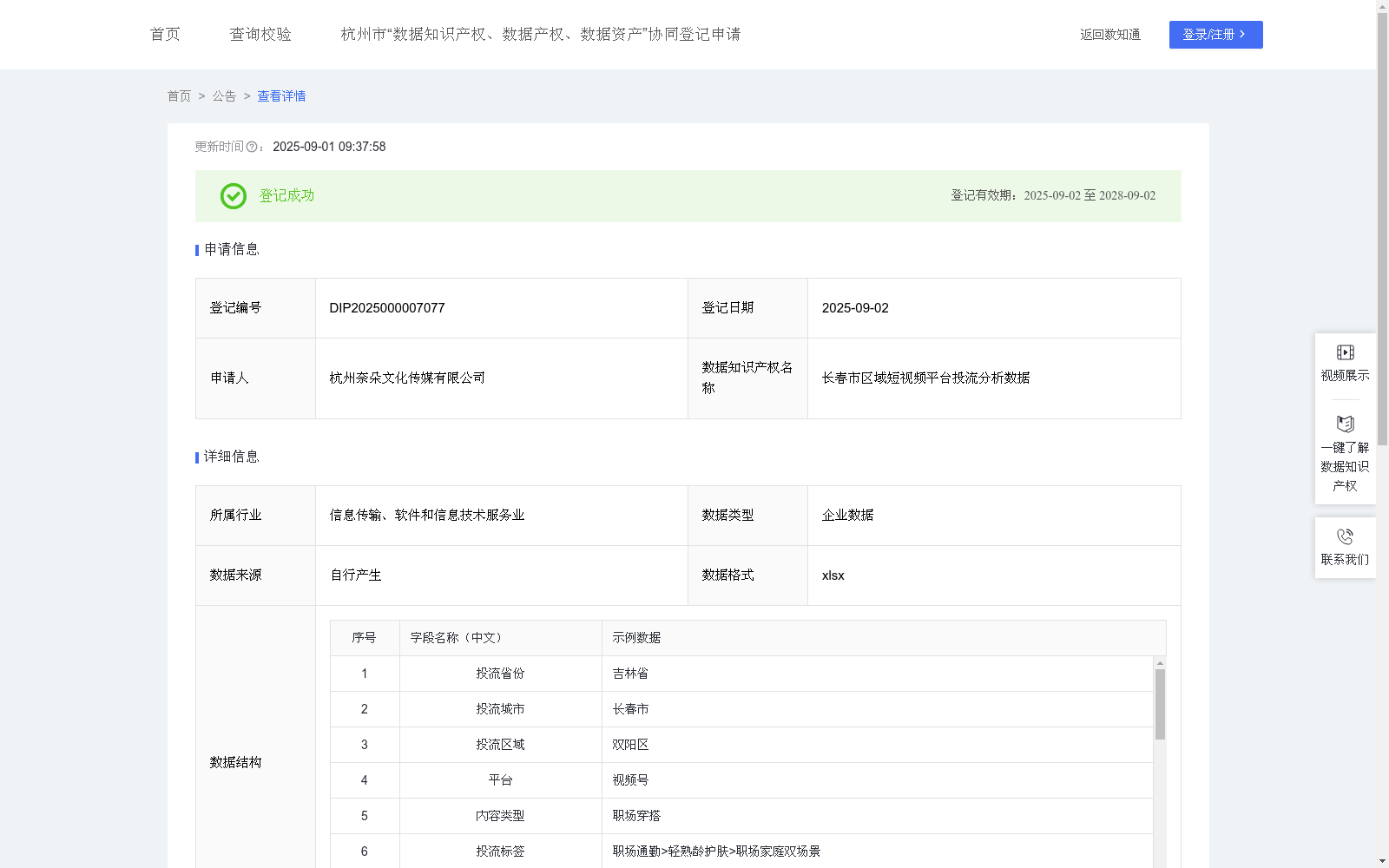Open 查询校验 navigation item
The height and width of the screenshot is (868, 1389).
[260, 34]
